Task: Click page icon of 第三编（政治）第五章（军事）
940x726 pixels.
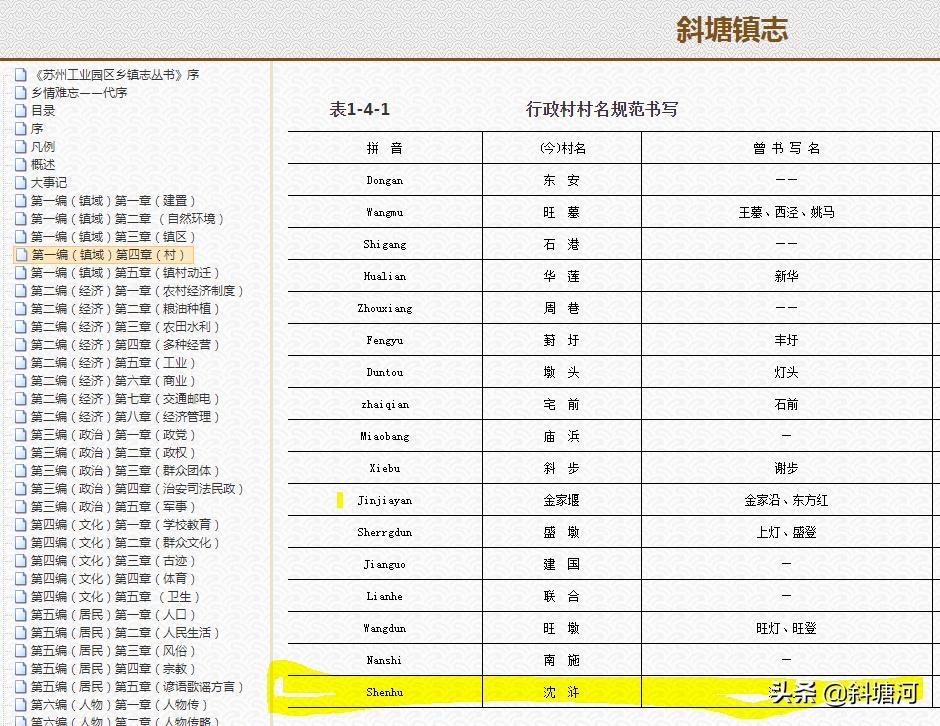Action: [x=21, y=506]
